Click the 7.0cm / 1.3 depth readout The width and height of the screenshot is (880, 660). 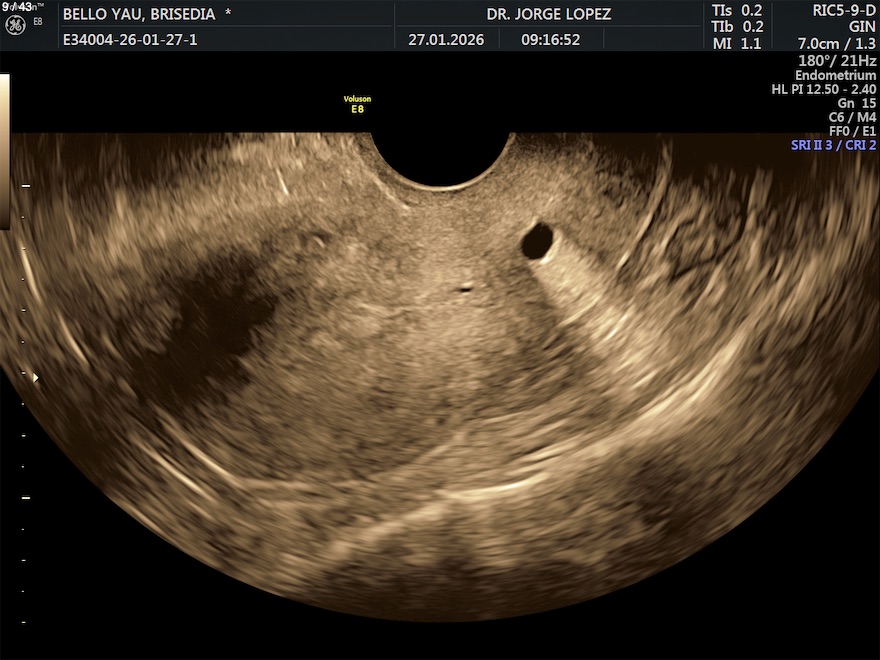tap(836, 44)
